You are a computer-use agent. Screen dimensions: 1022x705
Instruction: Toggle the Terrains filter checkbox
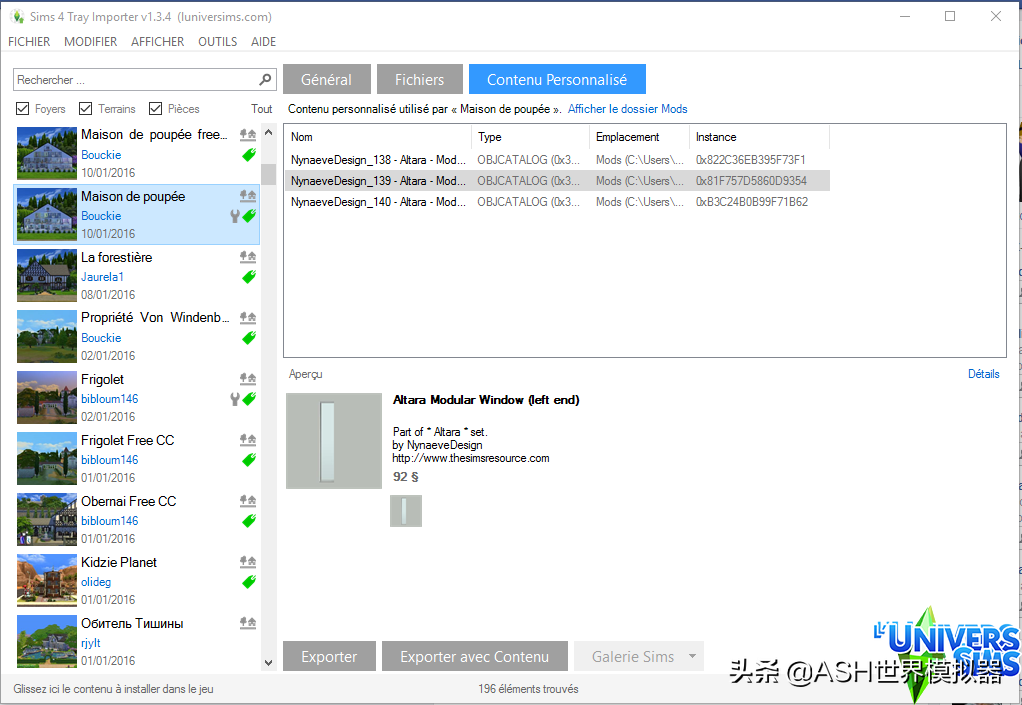[x=85, y=108]
